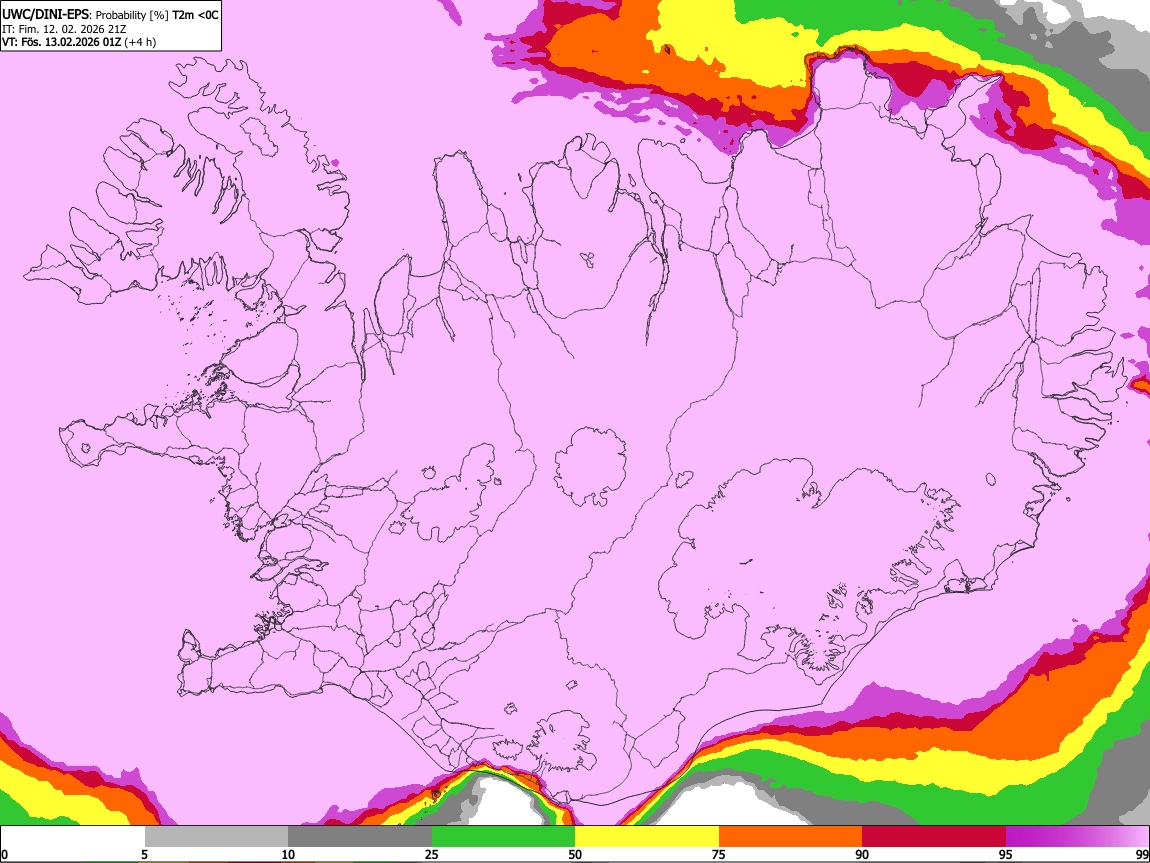
Task: Click the 'T2m <0C' parameter label
Action: coord(195,15)
